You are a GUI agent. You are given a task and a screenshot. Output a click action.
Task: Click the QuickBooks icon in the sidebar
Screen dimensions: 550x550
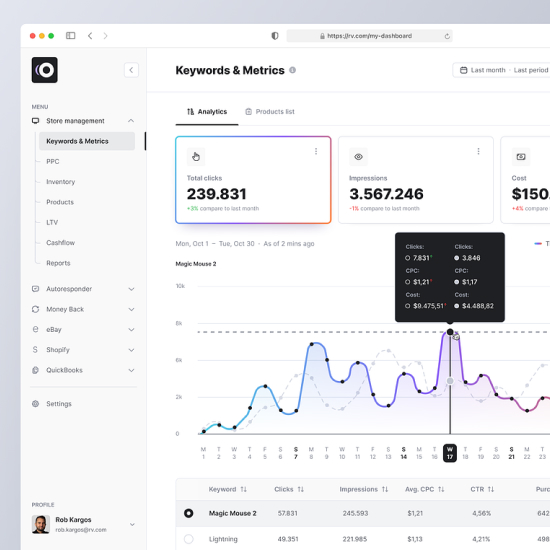pos(35,370)
